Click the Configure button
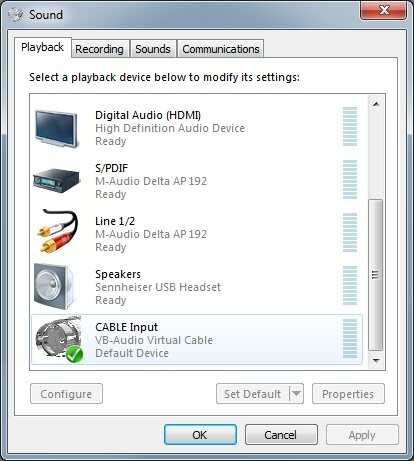 tap(66, 394)
